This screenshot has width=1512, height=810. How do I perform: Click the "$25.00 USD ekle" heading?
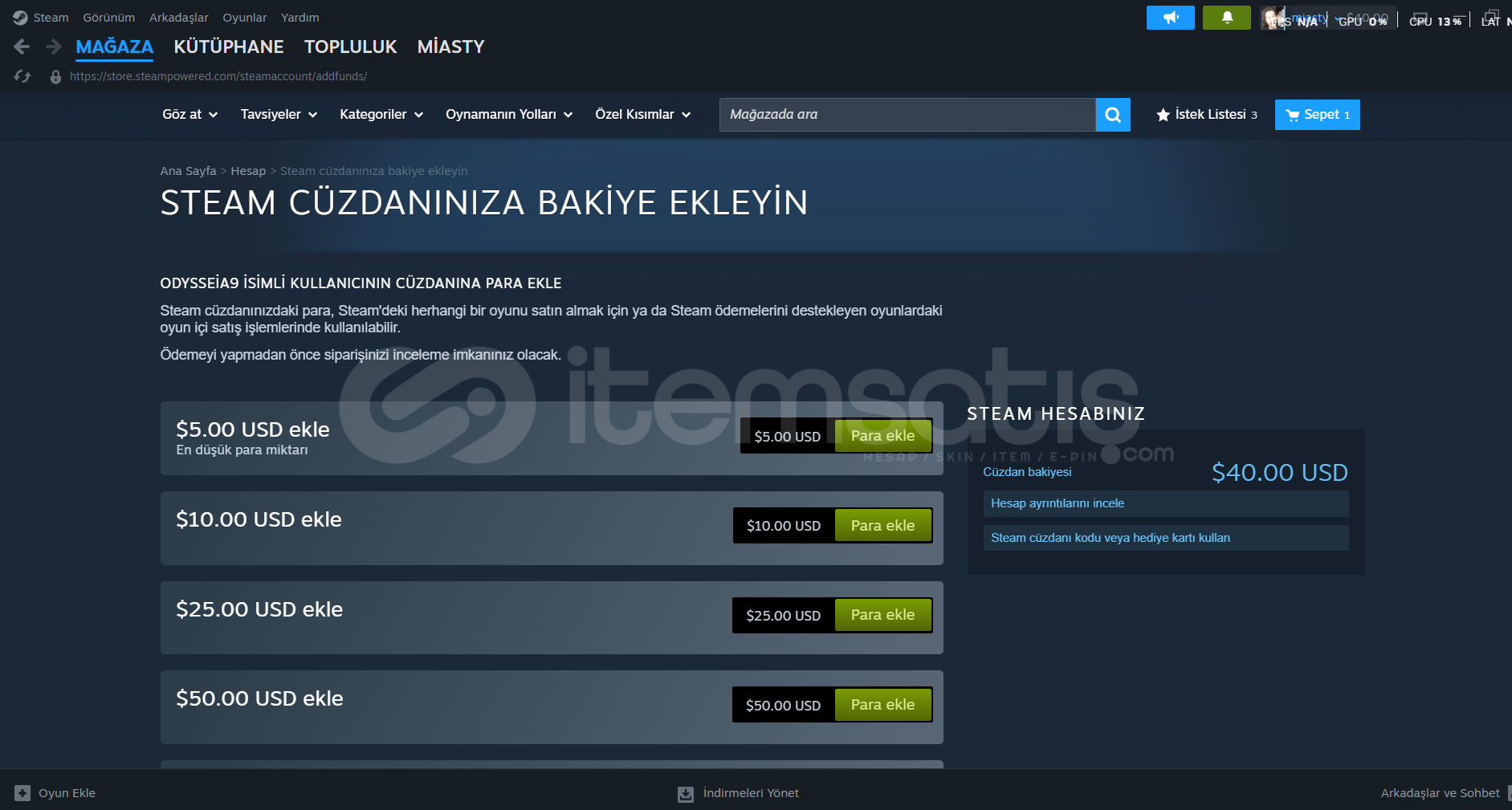pyautogui.click(x=259, y=609)
